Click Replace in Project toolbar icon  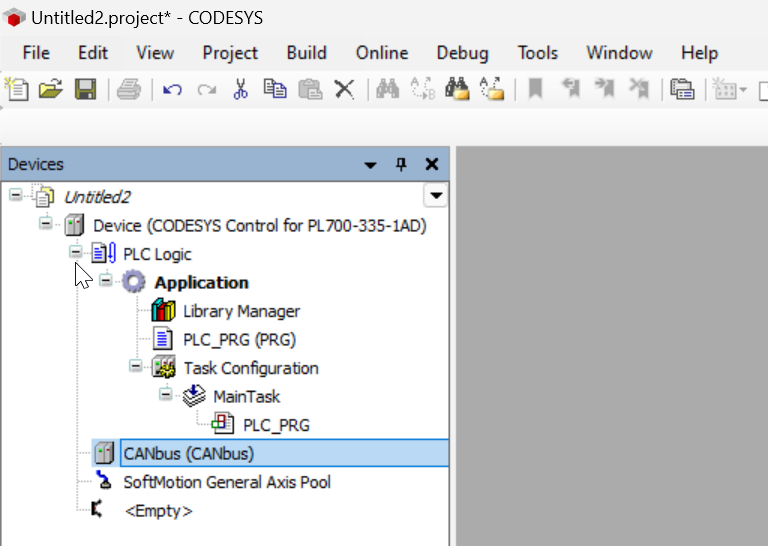click(x=492, y=90)
